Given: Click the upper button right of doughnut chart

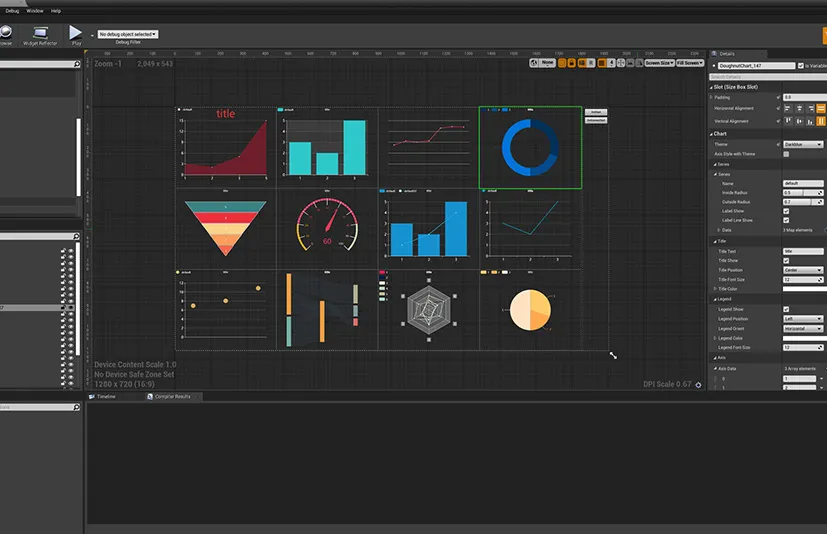Looking at the screenshot, I should tap(596, 112).
